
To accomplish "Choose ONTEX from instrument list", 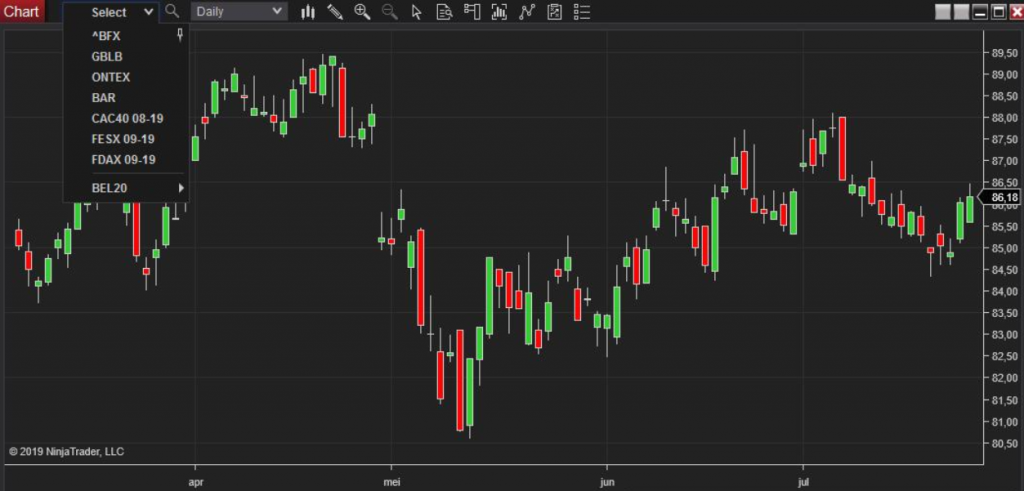I will (x=110, y=77).
